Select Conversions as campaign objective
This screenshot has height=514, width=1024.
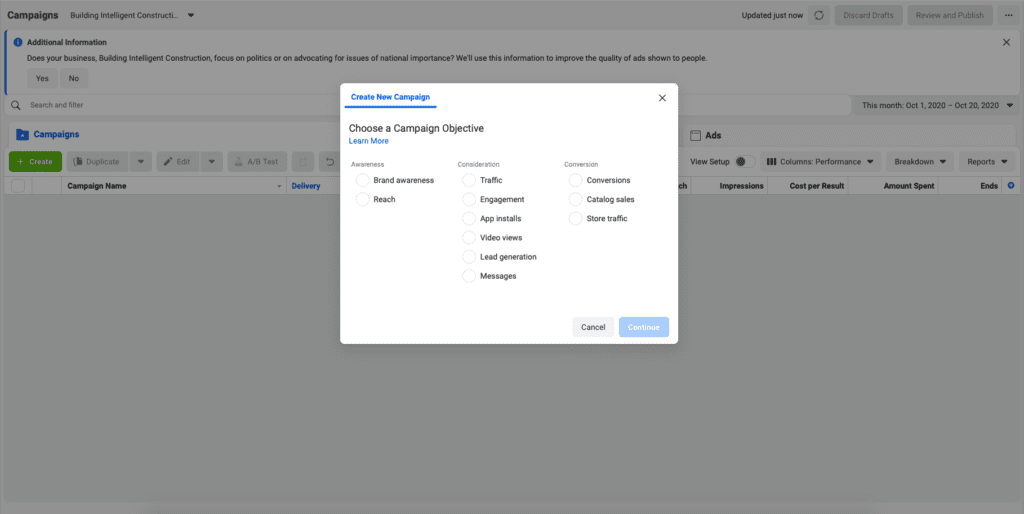575,180
